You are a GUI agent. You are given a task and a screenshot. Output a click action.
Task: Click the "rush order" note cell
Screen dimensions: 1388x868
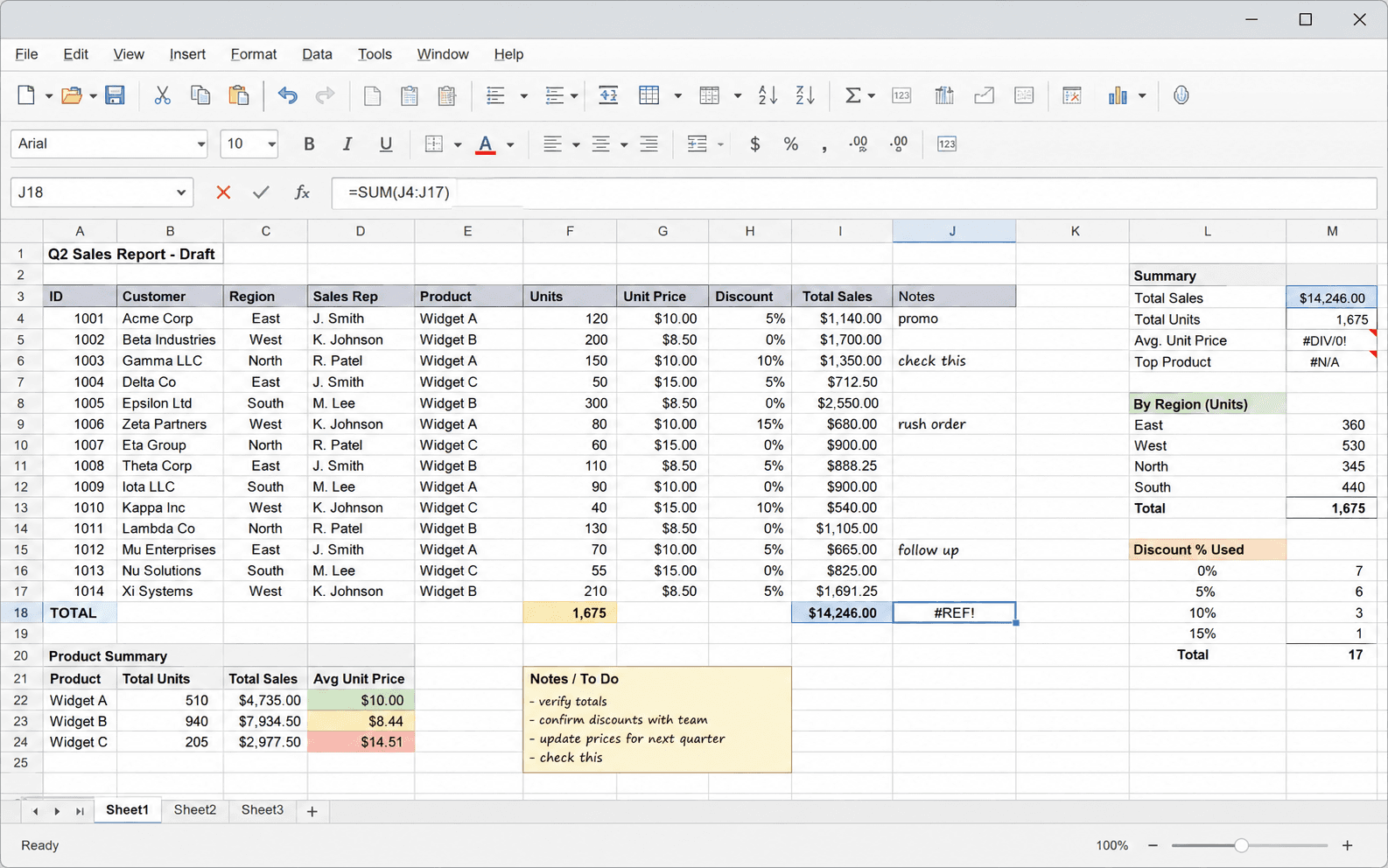click(954, 423)
